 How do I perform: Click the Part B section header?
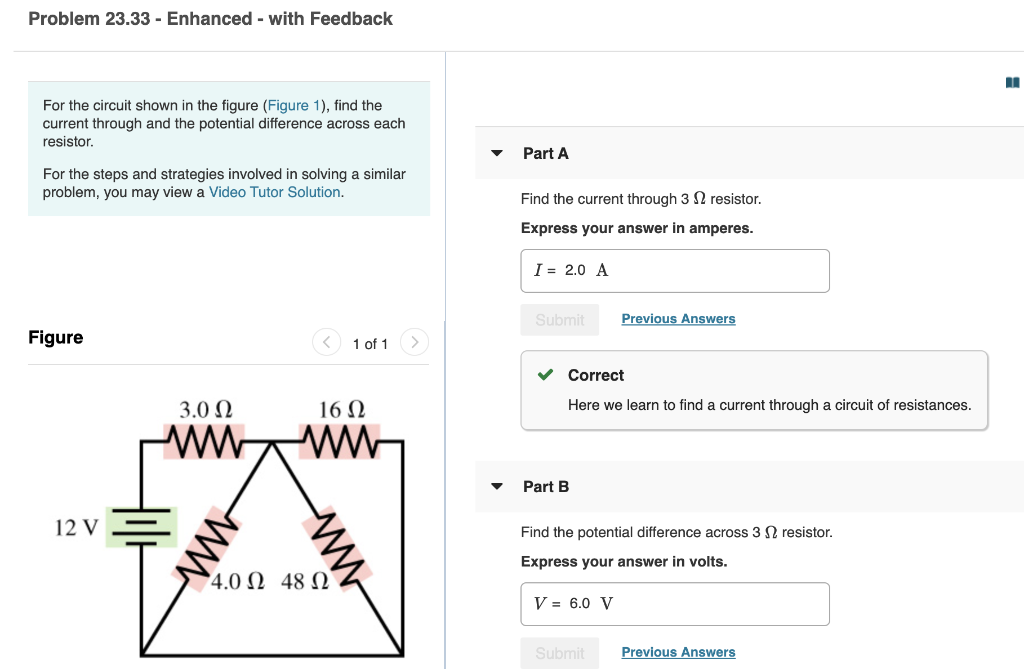[x=546, y=486]
